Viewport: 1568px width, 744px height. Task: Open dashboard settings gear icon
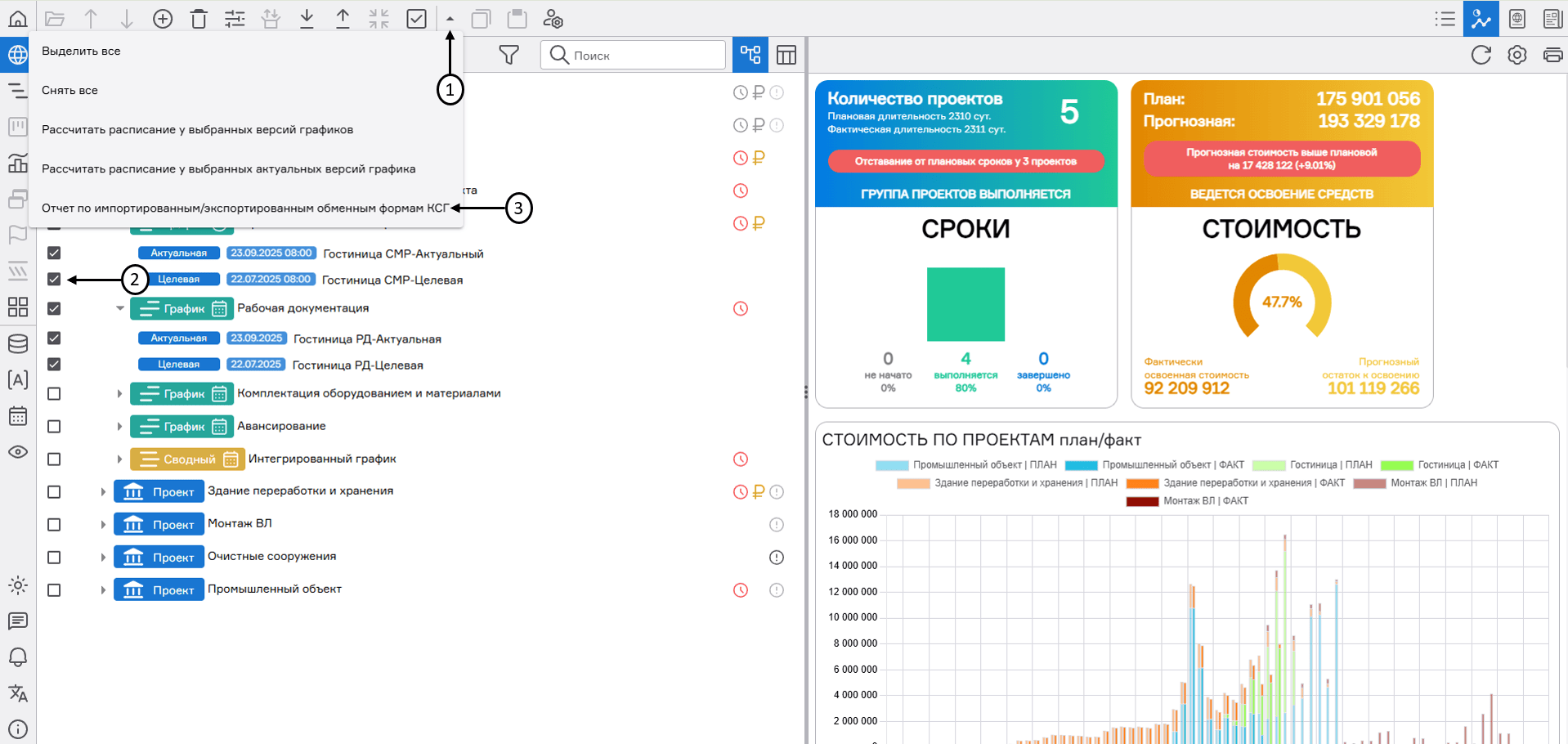click(1516, 55)
